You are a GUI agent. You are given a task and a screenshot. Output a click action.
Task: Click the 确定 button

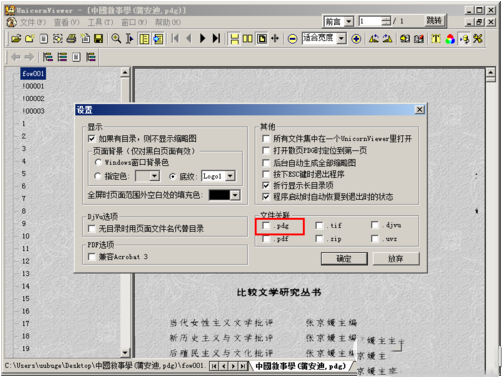pyautogui.click(x=344, y=259)
